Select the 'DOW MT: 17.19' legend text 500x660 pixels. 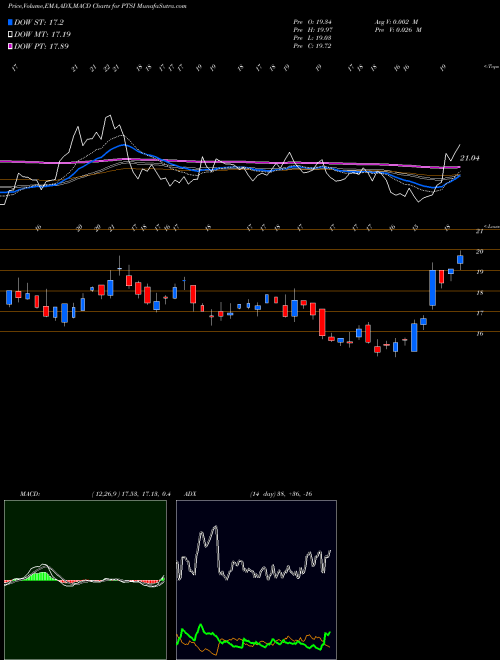coord(43,34)
